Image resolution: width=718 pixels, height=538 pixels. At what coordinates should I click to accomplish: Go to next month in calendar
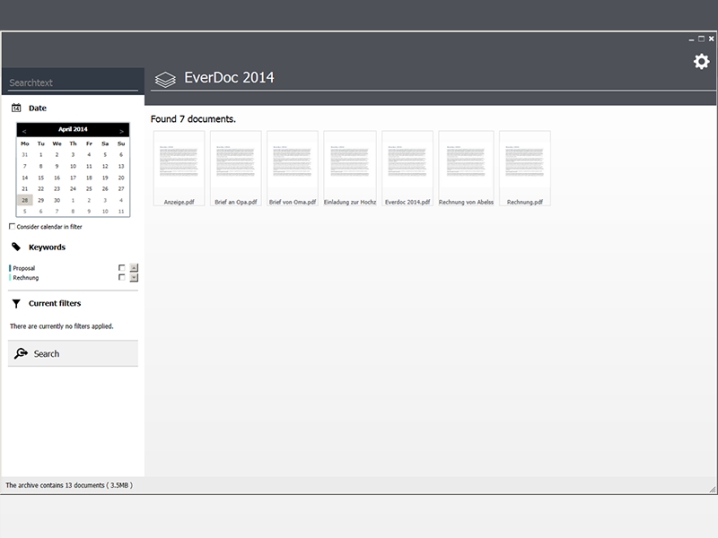122,130
